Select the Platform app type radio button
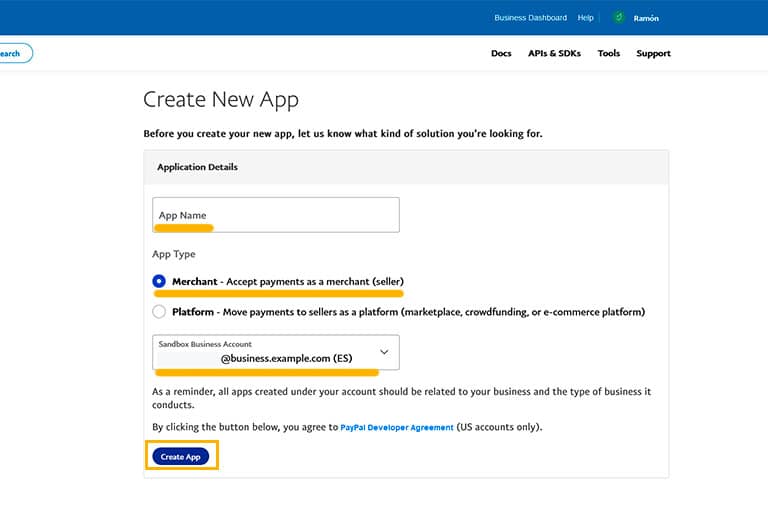Screen dimensions: 768x512 point(159,312)
